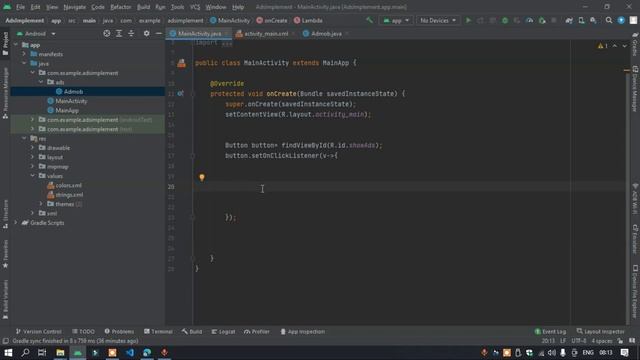Toggle the Gradle panel on right sidebar
The width and height of the screenshot is (640, 360).
coord(635,44)
